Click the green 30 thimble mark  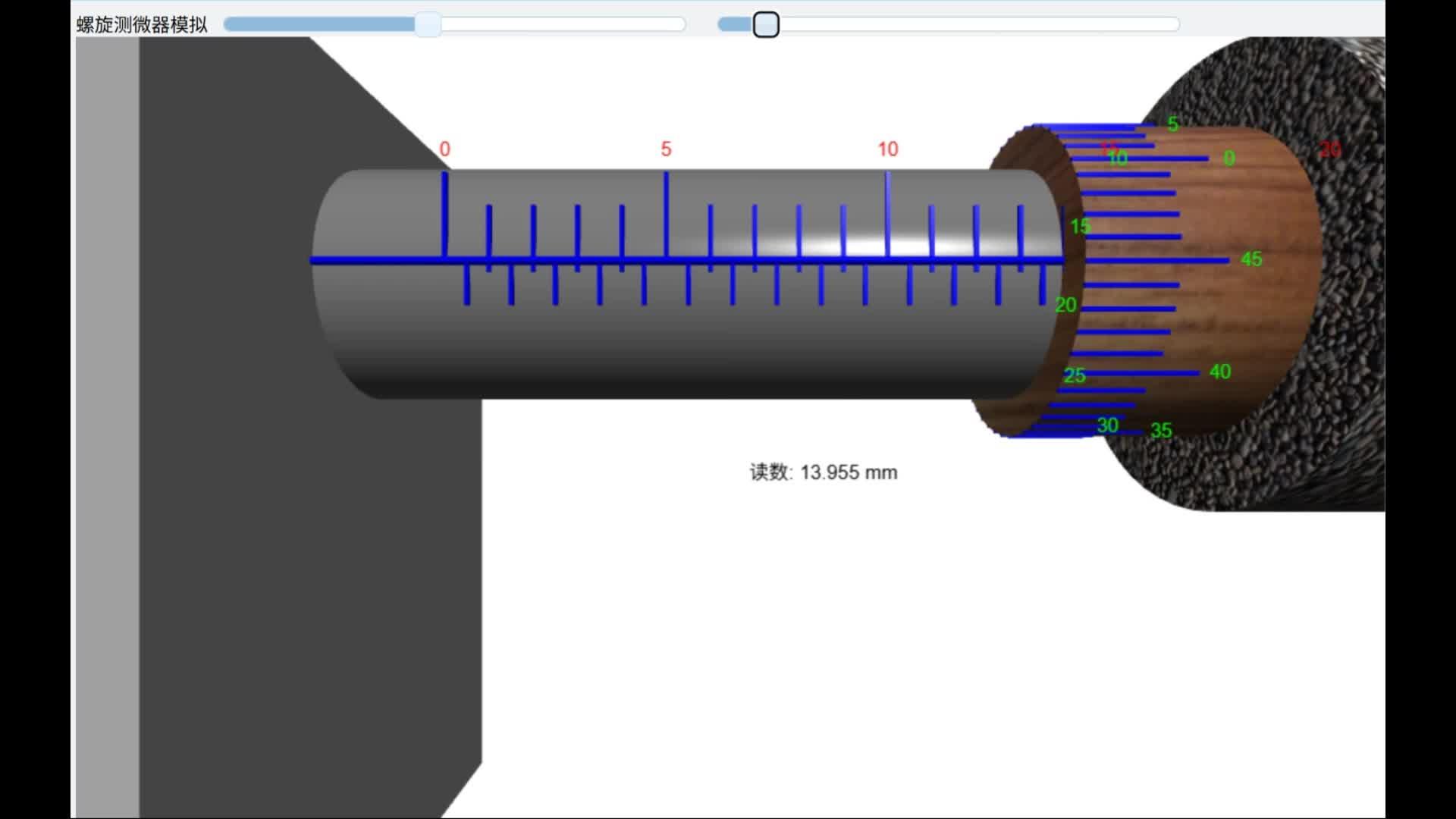(x=1108, y=425)
